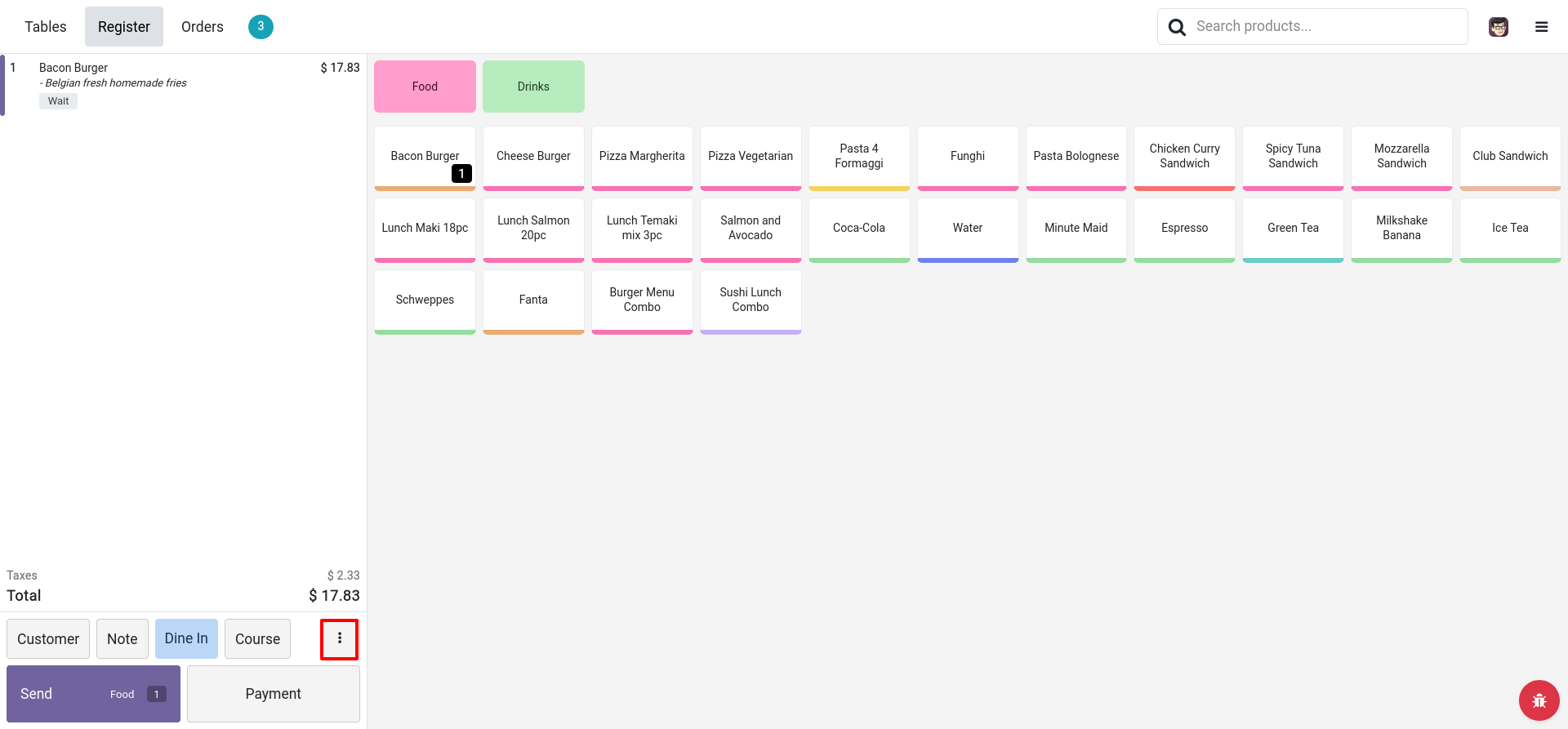
Task: Click the Customer button
Action: pos(48,638)
